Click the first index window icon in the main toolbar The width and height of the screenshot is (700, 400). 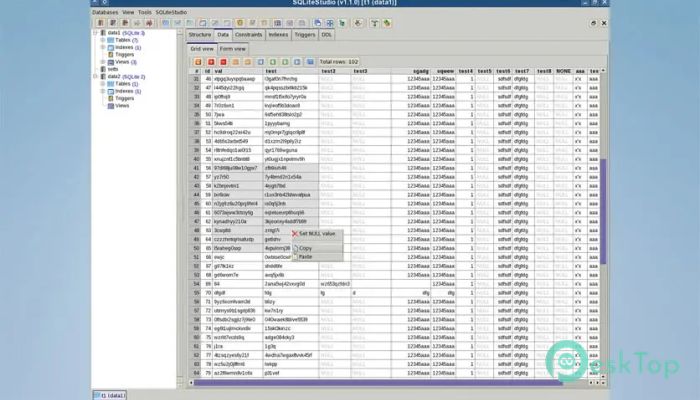[x=203, y=23]
